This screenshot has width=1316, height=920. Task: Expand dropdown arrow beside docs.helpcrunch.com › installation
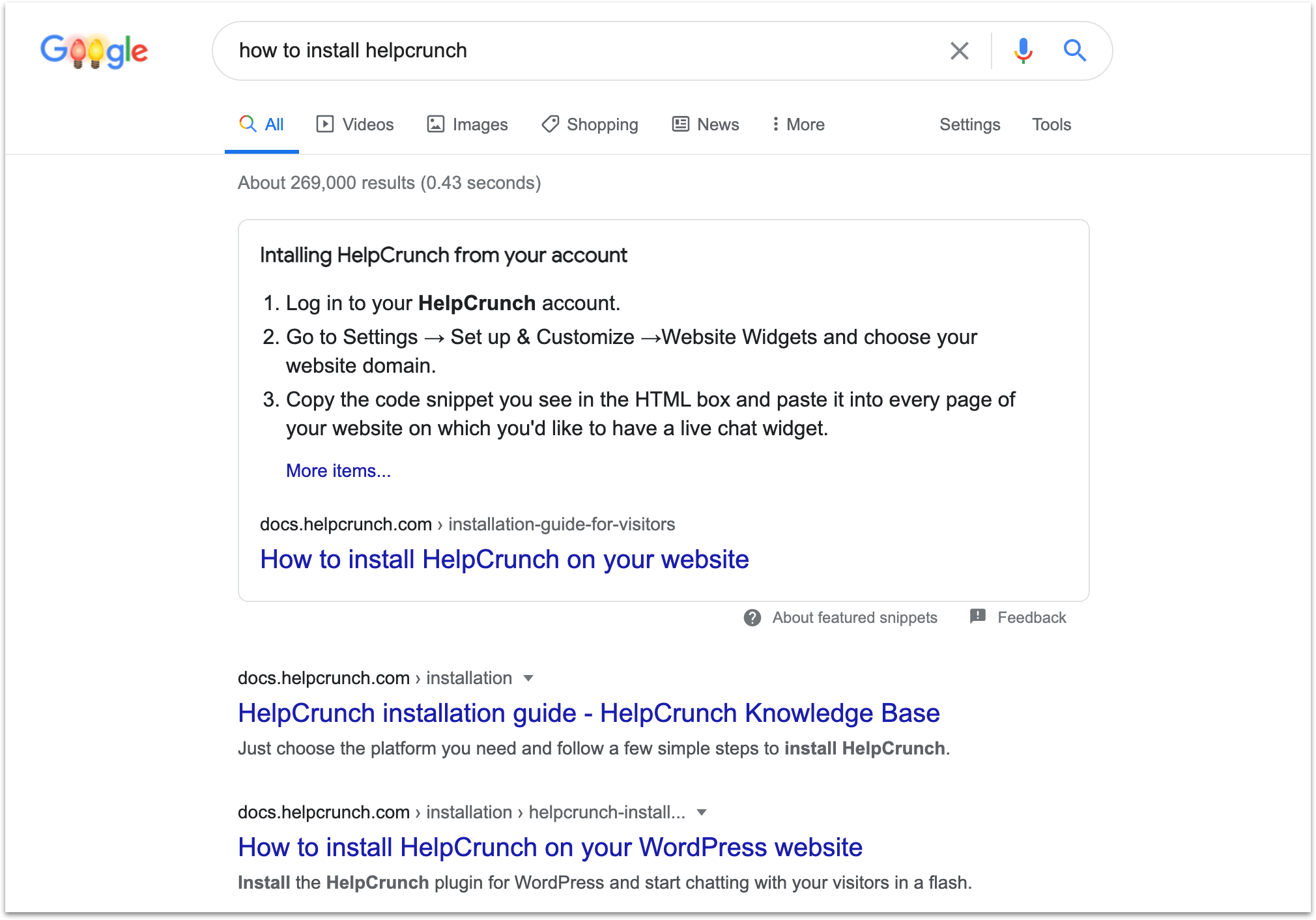tap(528, 678)
